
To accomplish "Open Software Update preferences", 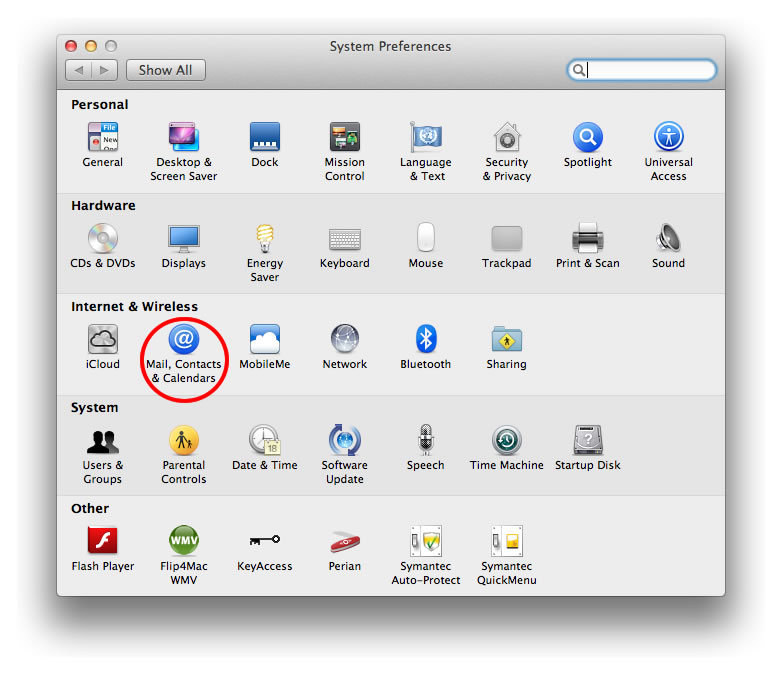I will coord(344,441).
